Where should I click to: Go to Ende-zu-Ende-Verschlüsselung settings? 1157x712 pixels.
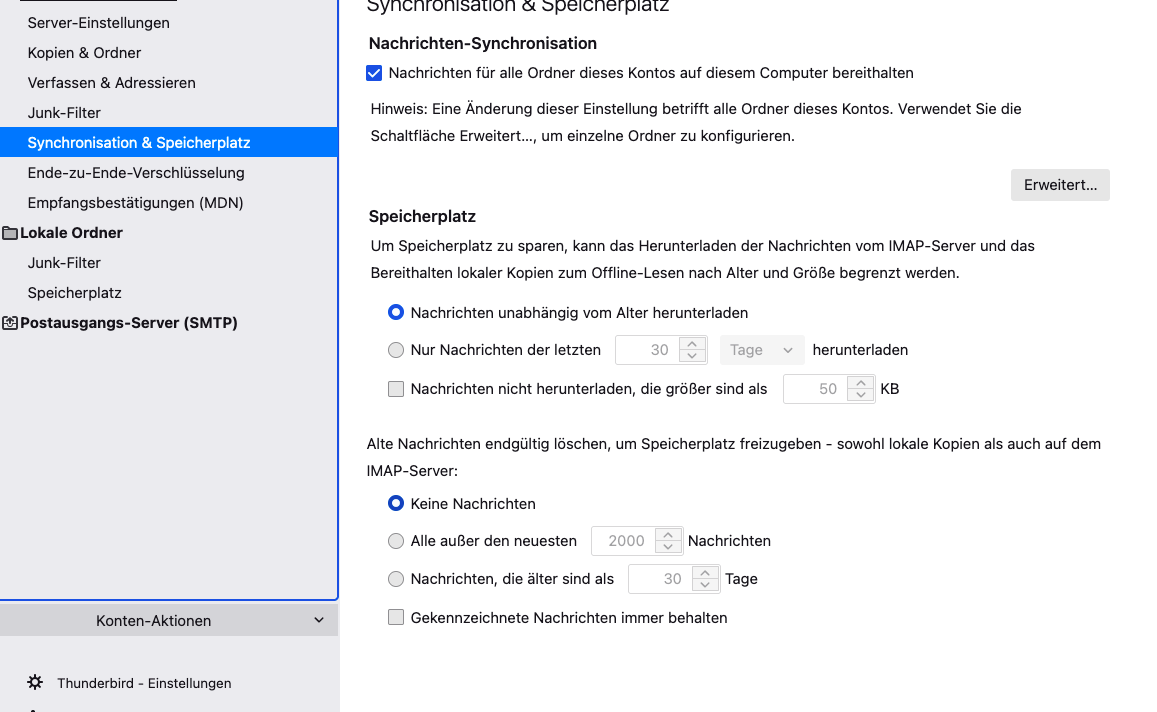coord(136,173)
